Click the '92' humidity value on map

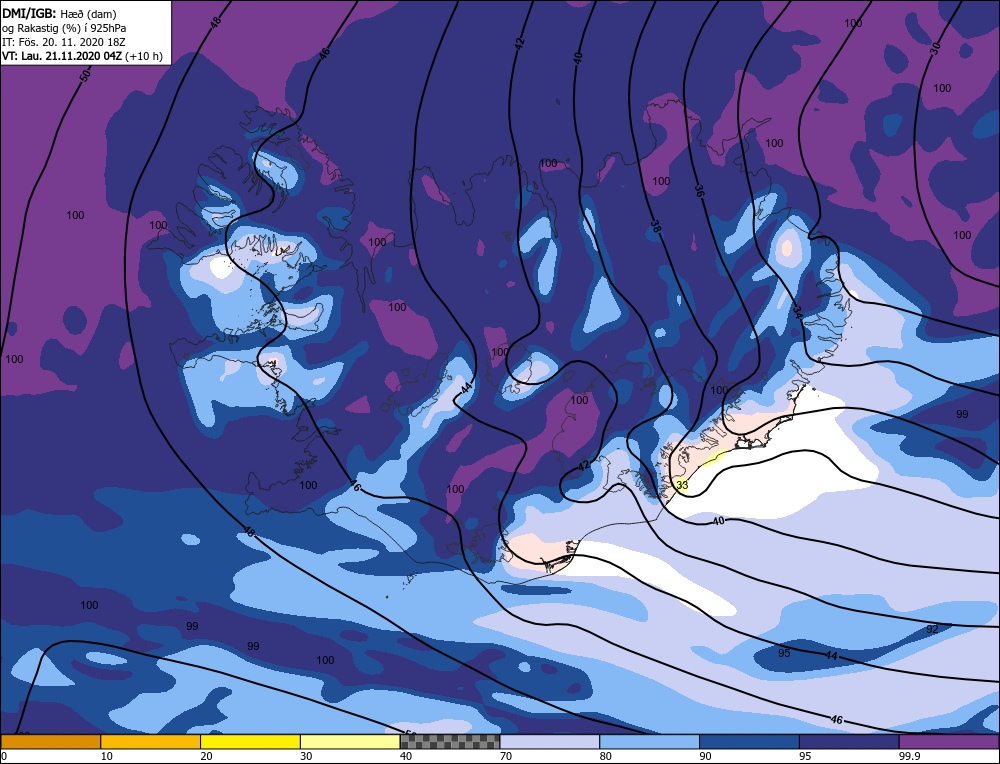click(932, 629)
